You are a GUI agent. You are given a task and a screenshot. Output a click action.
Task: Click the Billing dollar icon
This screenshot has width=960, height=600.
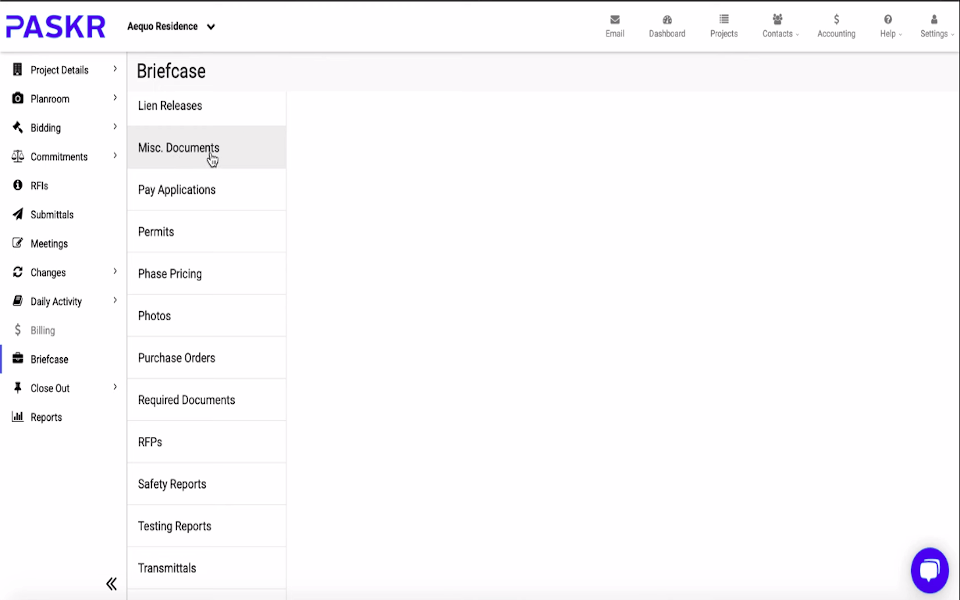pos(17,330)
